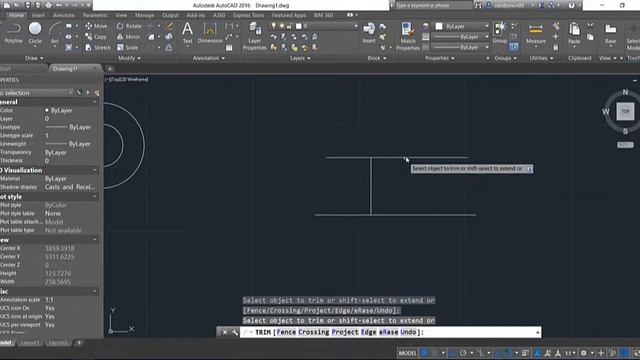640x360 pixels.
Task: Expand the Draw panel dropdown
Action: (34, 58)
